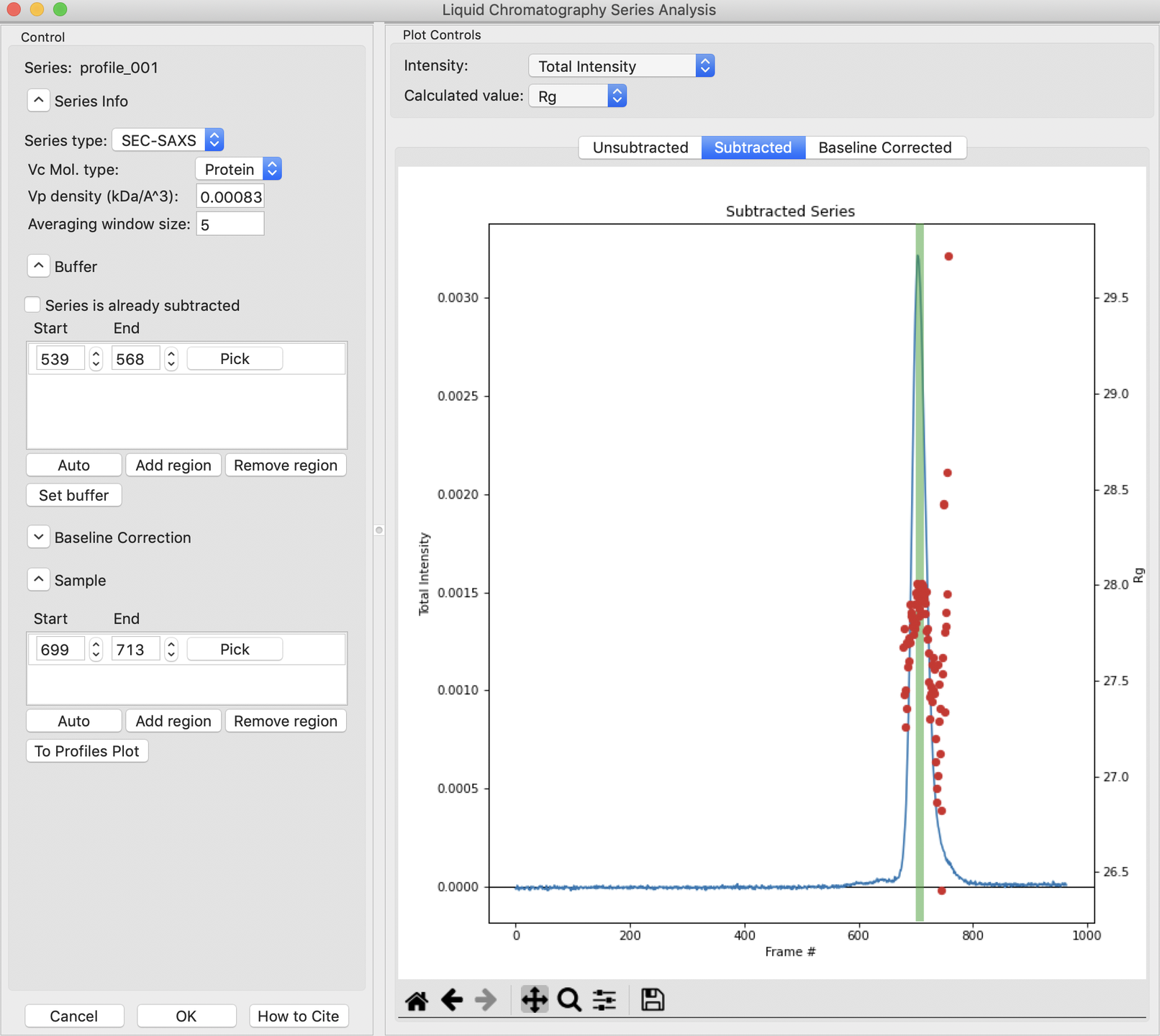Image resolution: width=1160 pixels, height=1036 pixels.
Task: Click the Averaging window size field
Action: coord(230,224)
